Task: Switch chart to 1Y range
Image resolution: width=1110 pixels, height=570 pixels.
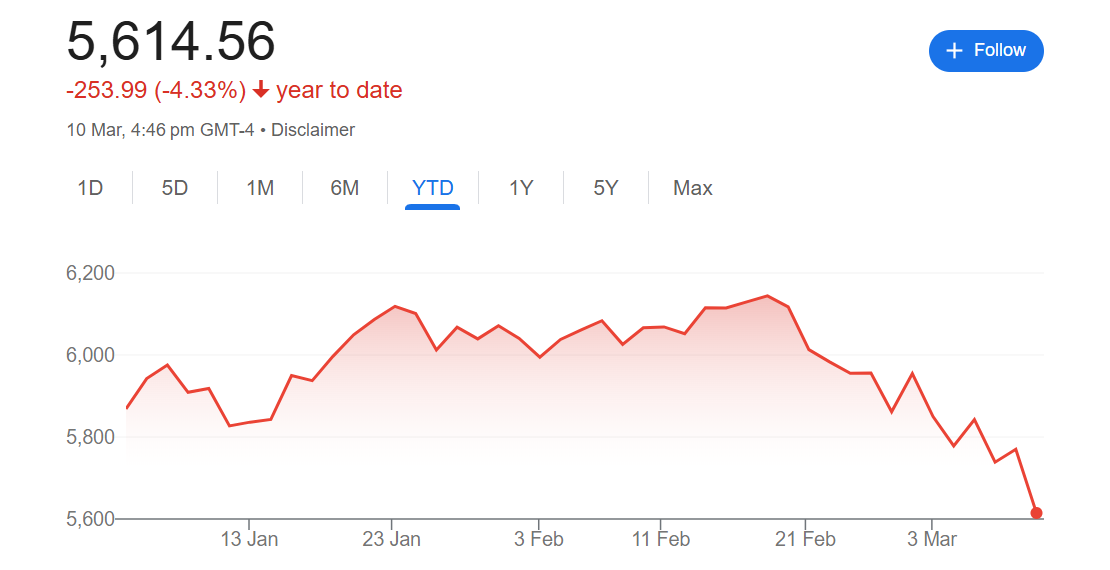Action: point(521,188)
